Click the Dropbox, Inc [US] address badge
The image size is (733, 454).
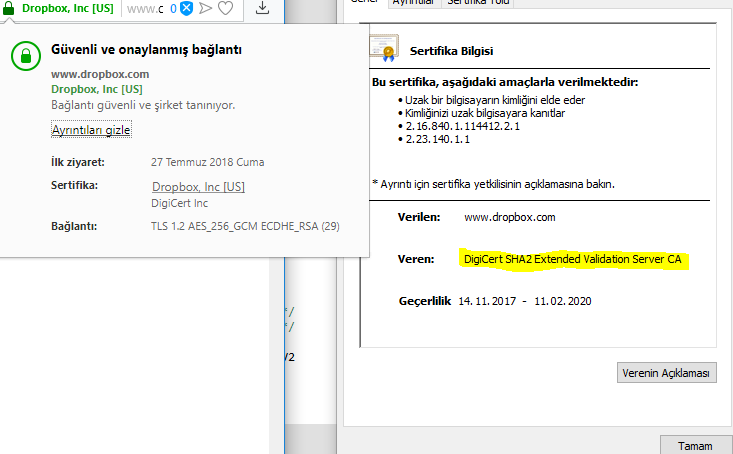pos(68,8)
